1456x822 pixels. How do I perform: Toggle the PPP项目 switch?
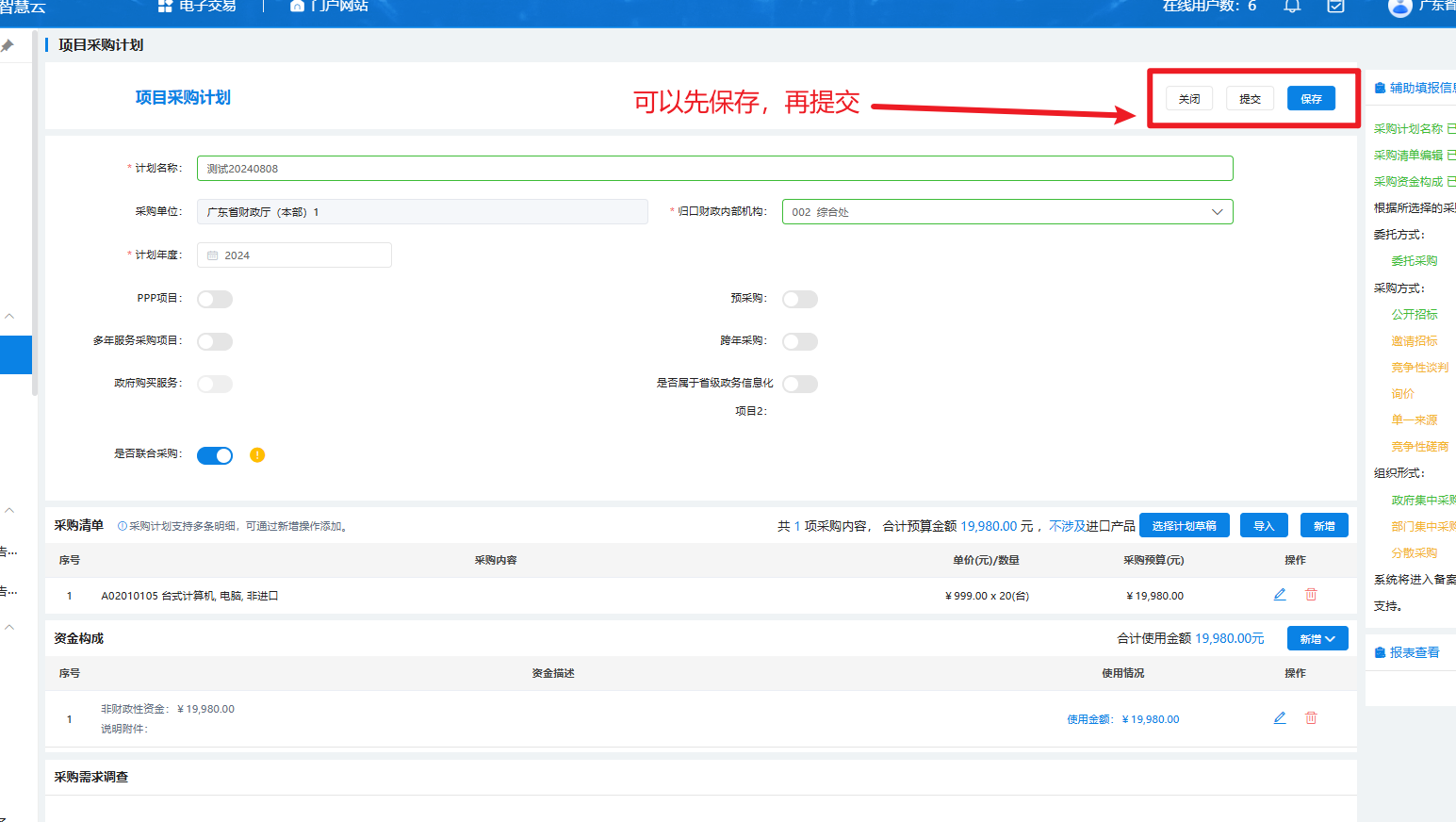coord(215,299)
